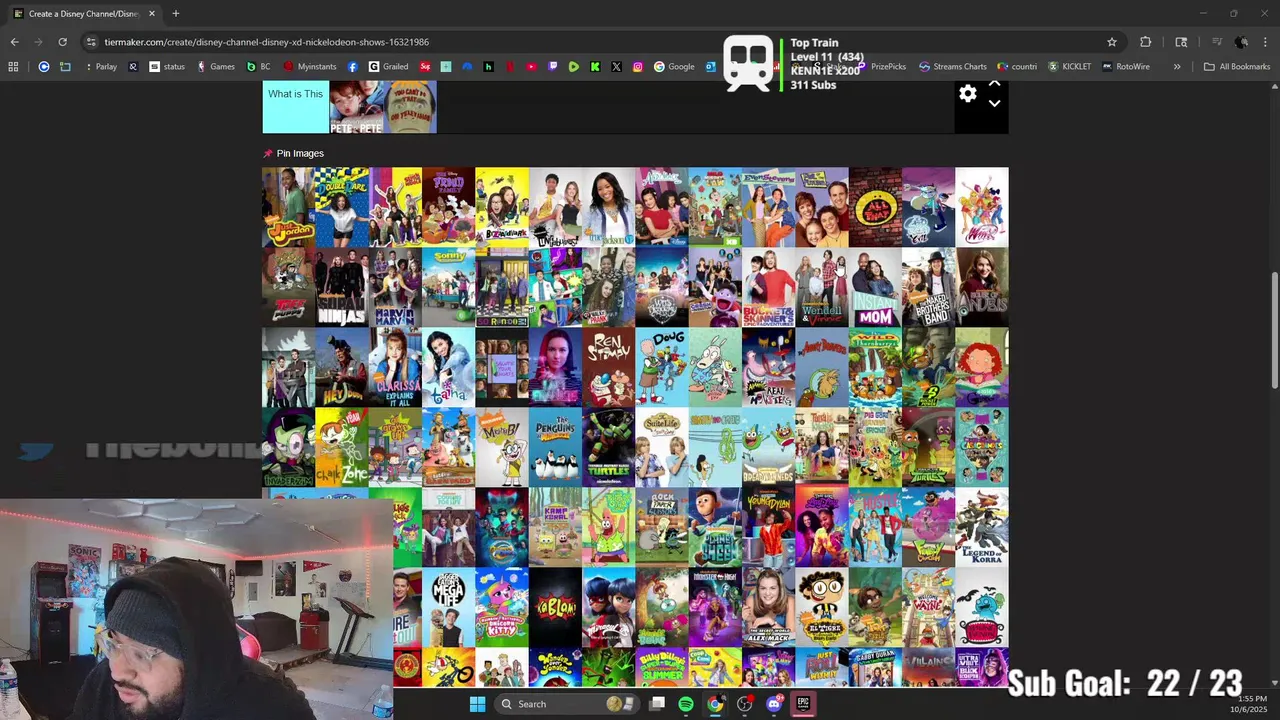
Task: Go back to the previous page
Action: coord(14,42)
